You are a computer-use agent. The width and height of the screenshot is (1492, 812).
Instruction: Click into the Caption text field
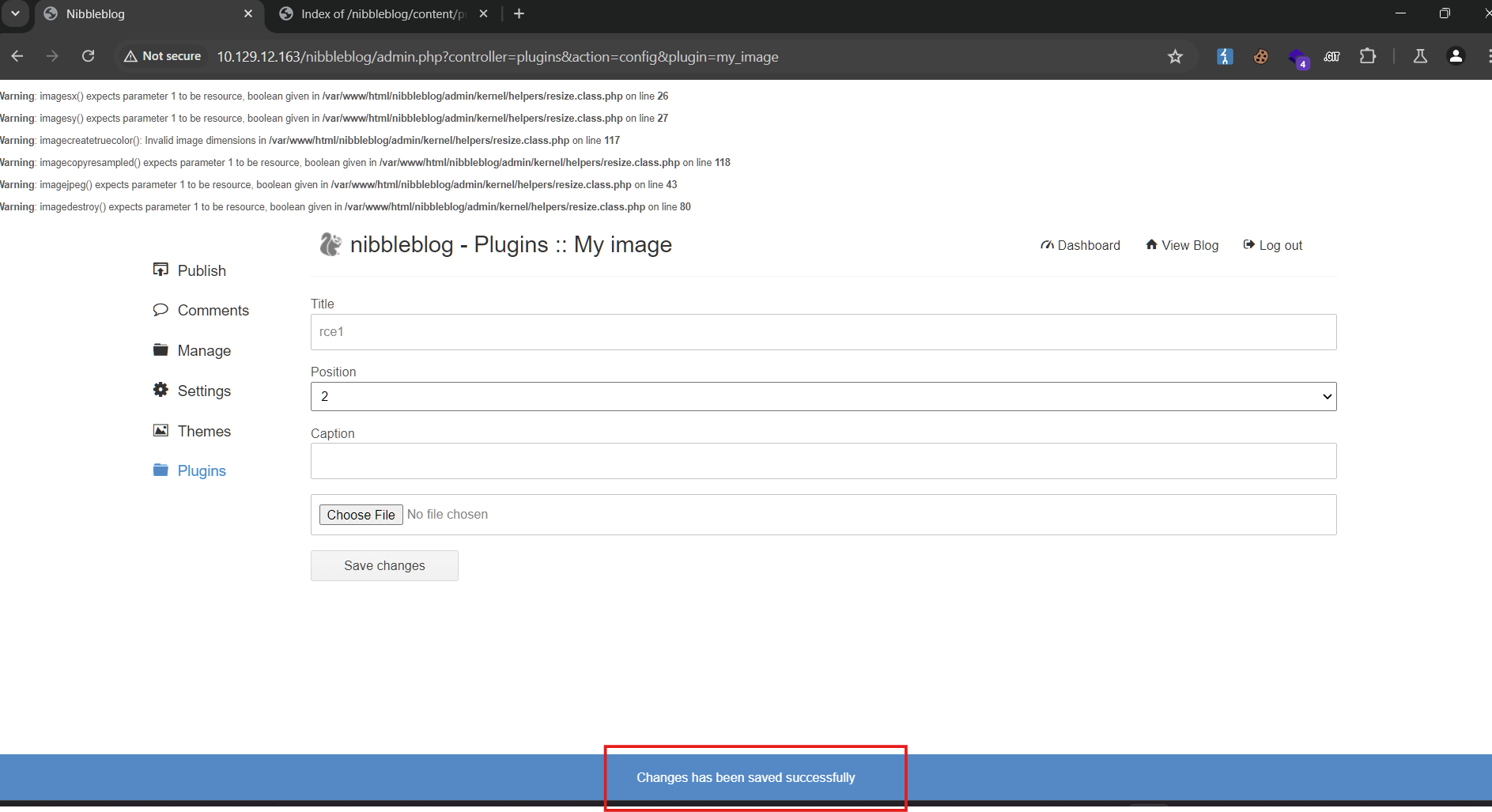pos(823,461)
